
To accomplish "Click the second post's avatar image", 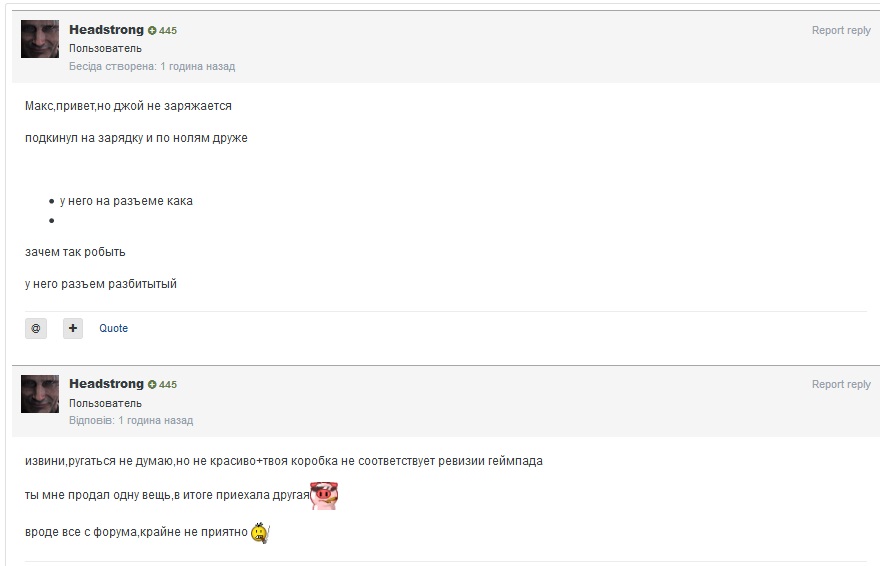I will tap(40, 393).
